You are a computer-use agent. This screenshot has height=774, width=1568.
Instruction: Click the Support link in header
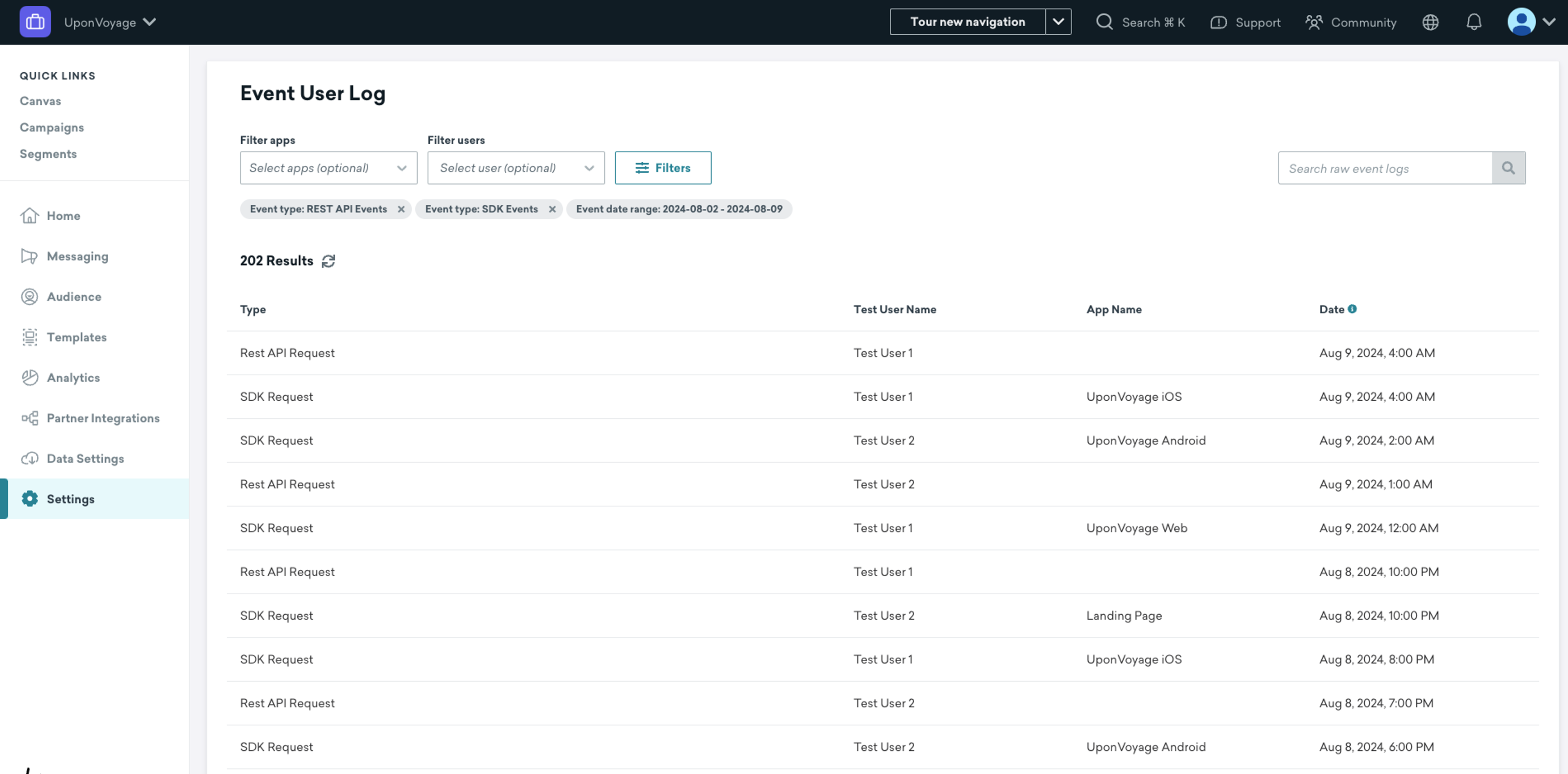(x=1245, y=22)
